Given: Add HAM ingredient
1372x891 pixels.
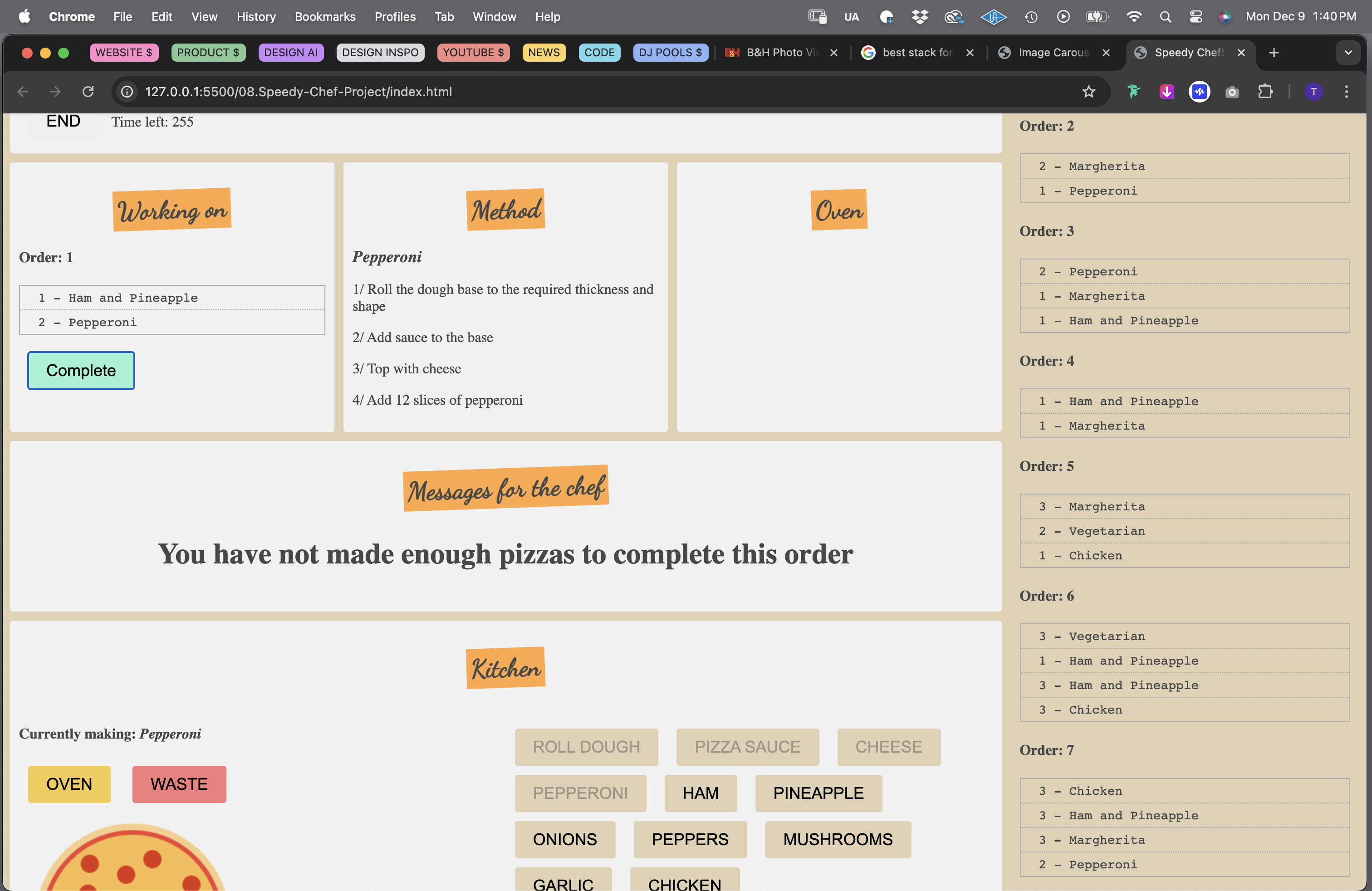Looking at the screenshot, I should pyautogui.click(x=701, y=793).
